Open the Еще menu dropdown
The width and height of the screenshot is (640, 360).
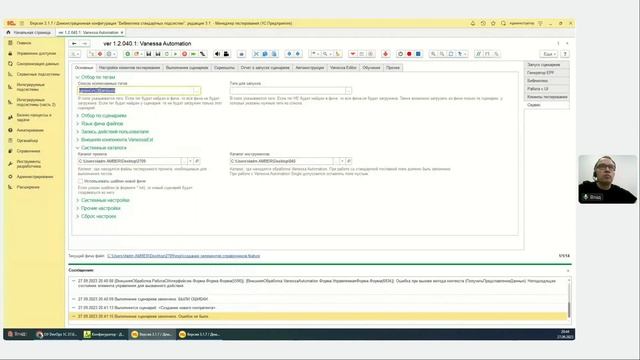coord(549,54)
